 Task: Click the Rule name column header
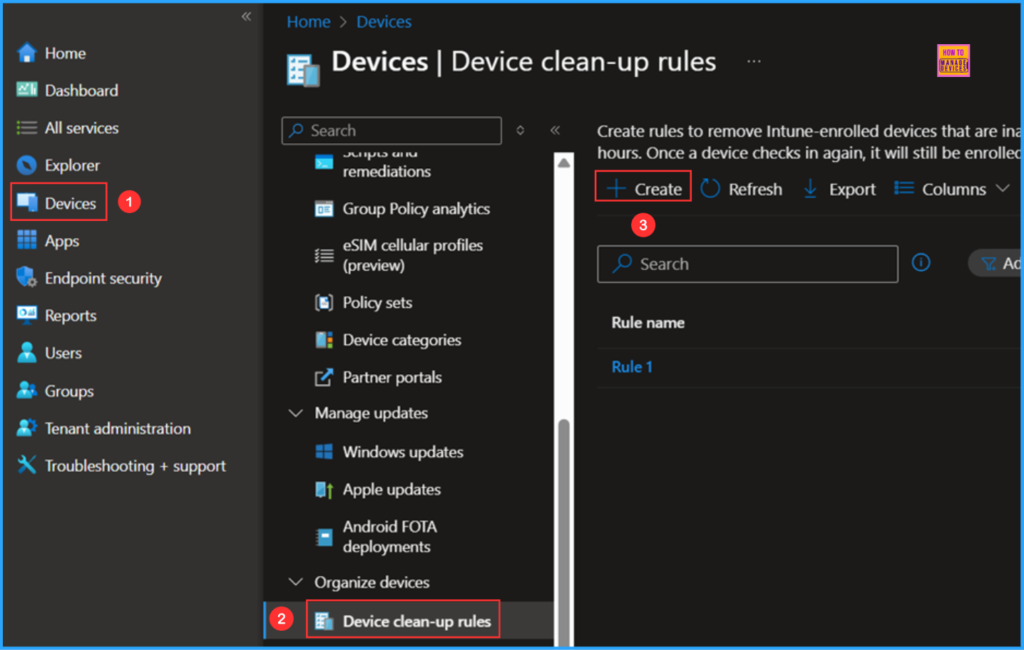pos(648,323)
